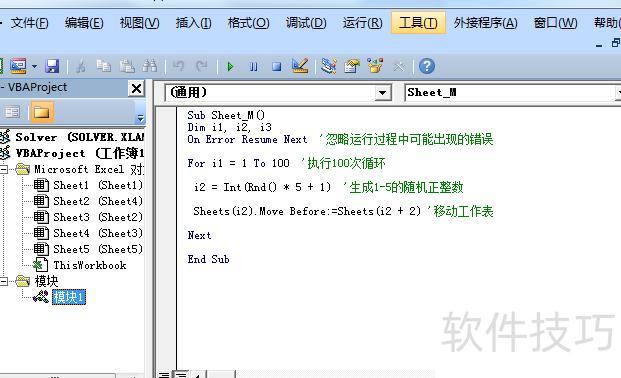
Task: Click the code pane left scroll arrow
Action: tap(197, 374)
